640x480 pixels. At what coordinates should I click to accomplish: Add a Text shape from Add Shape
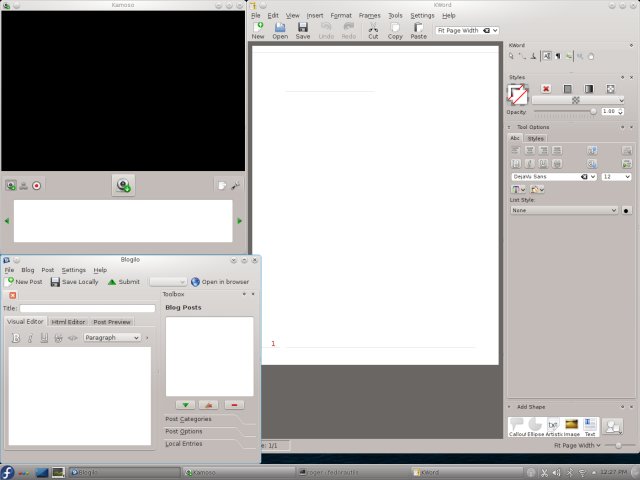pos(590,427)
